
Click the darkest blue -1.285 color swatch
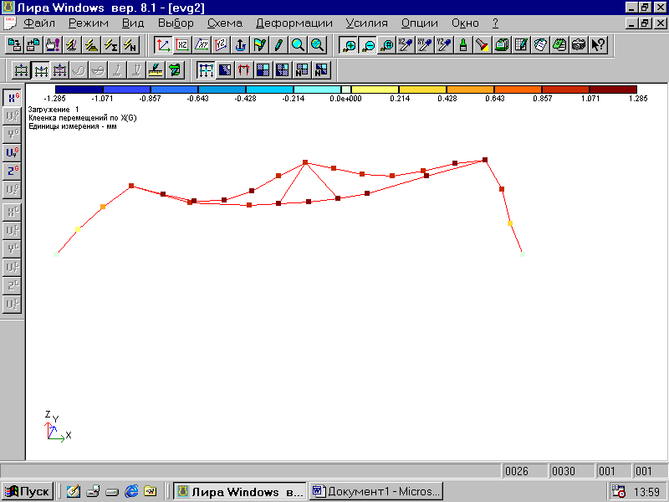(79, 89)
